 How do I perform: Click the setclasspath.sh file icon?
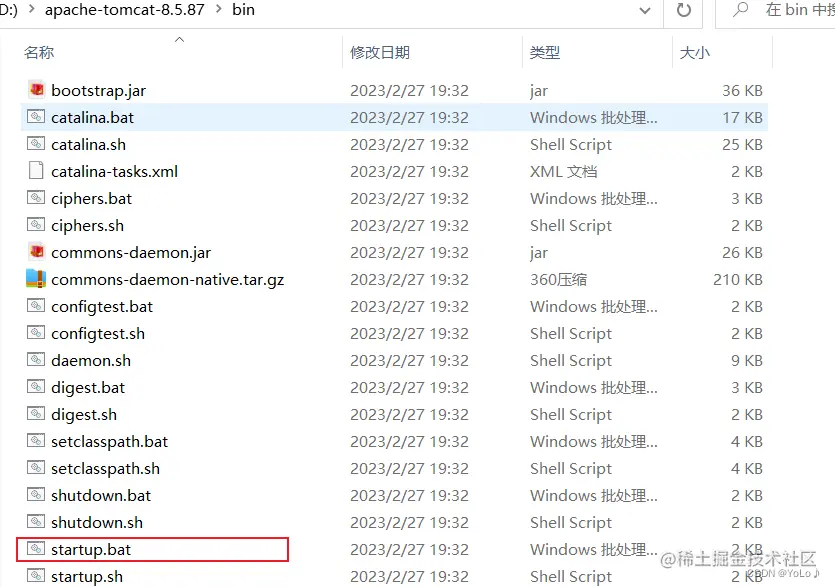coord(36,468)
